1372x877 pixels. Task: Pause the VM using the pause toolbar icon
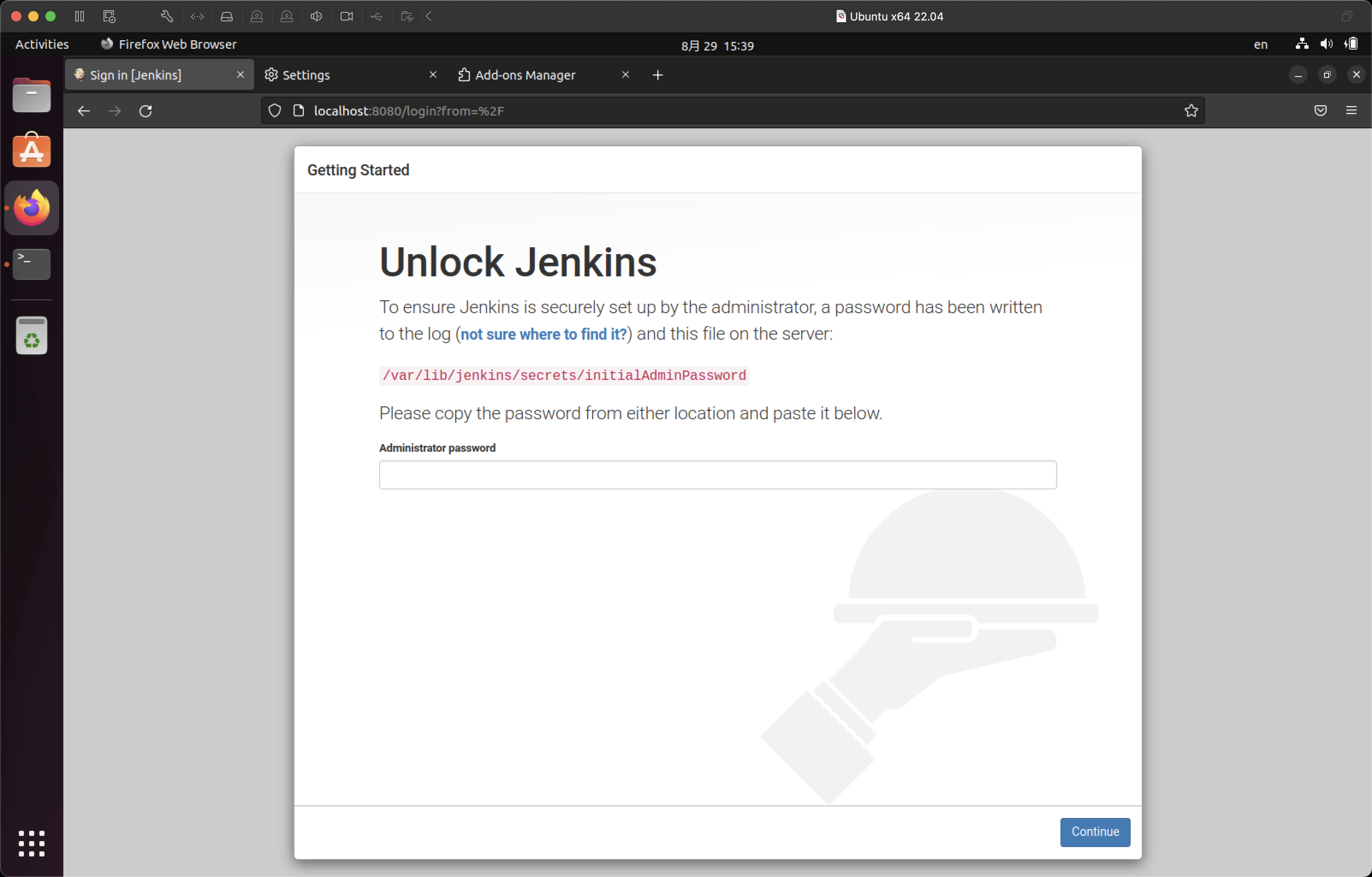pyautogui.click(x=80, y=17)
